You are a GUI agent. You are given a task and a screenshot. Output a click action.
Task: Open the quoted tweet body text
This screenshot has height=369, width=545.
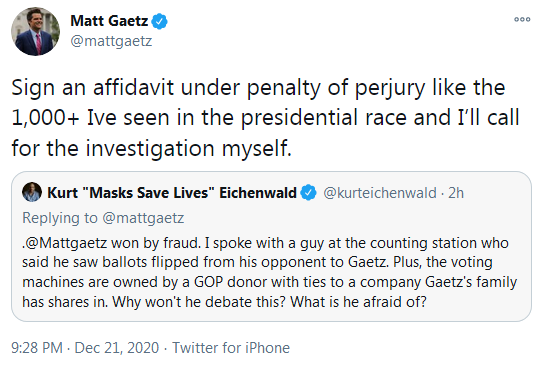270,272
